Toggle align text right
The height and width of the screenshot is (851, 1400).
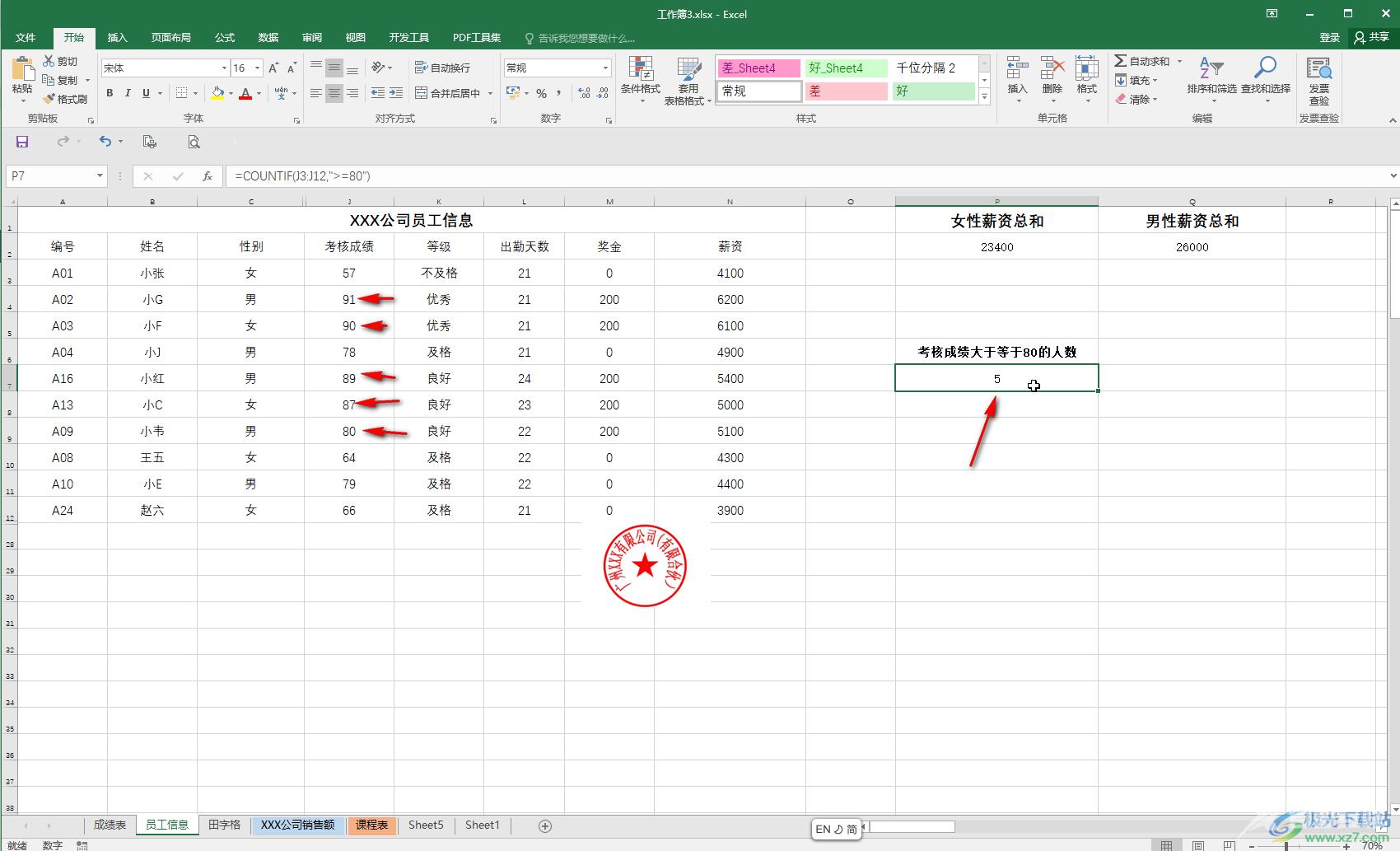click(x=352, y=93)
